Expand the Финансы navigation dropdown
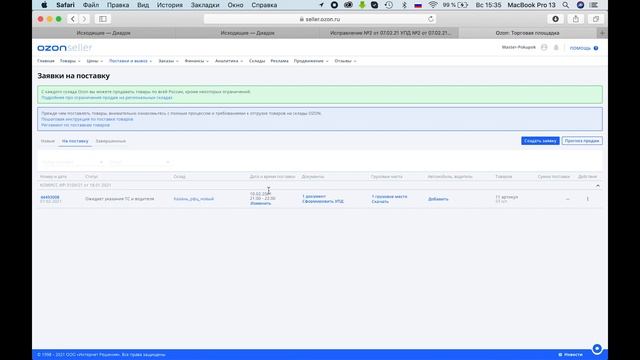This screenshot has height=360, width=640. (196, 61)
